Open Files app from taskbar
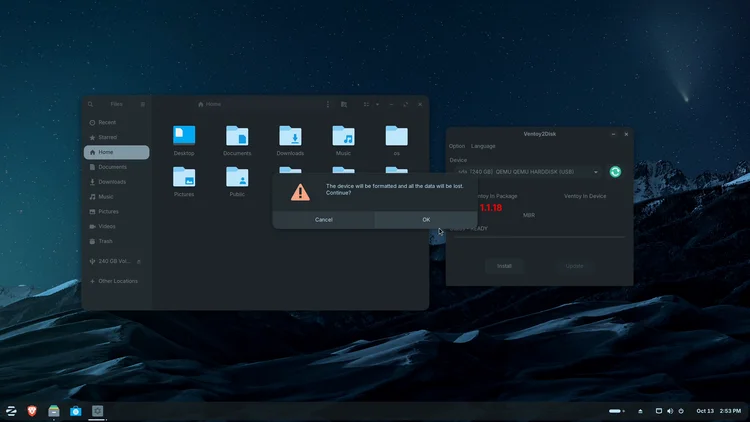 [54, 411]
